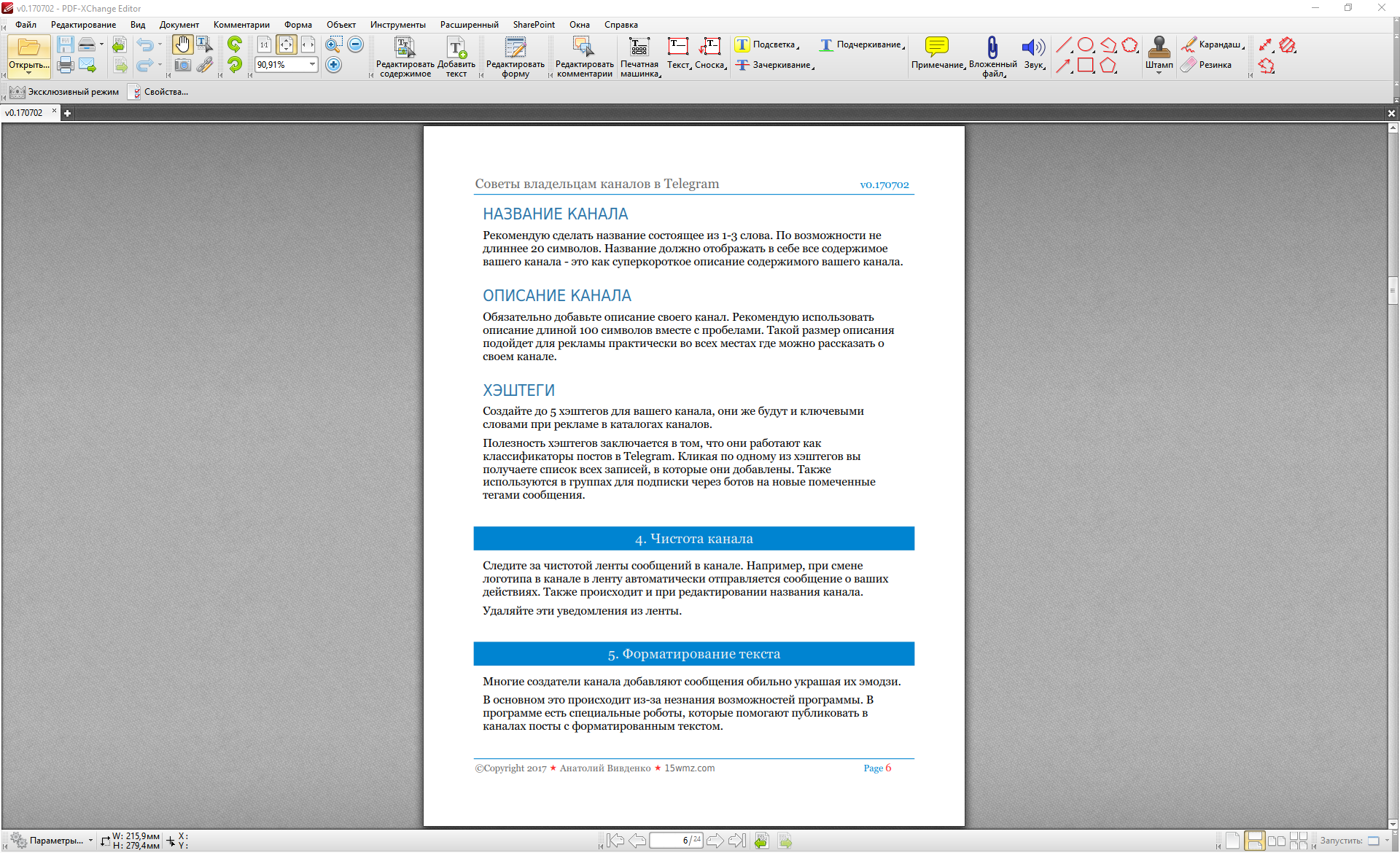Image resolution: width=1400 pixels, height=853 pixels.
Task: Select the Зачеркивание strikeout tool
Action: coord(774,65)
